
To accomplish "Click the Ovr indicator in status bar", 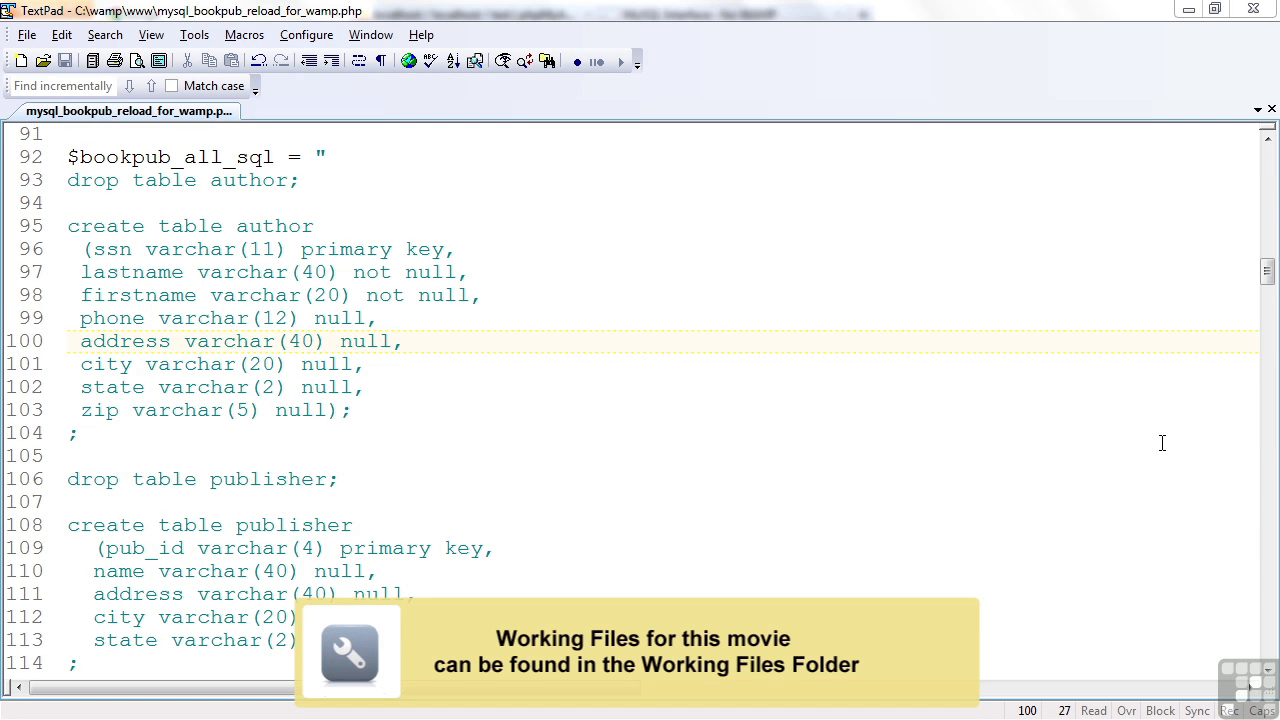I will (x=1127, y=711).
